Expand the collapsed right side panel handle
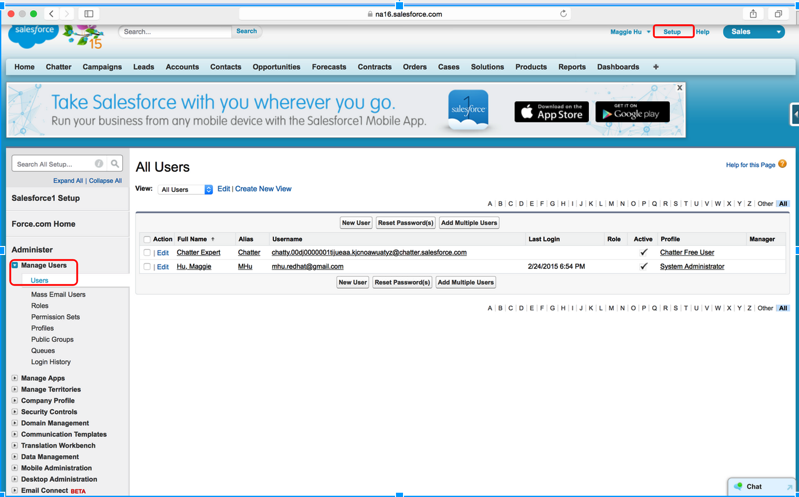The width and height of the screenshot is (799, 497). [x=794, y=114]
